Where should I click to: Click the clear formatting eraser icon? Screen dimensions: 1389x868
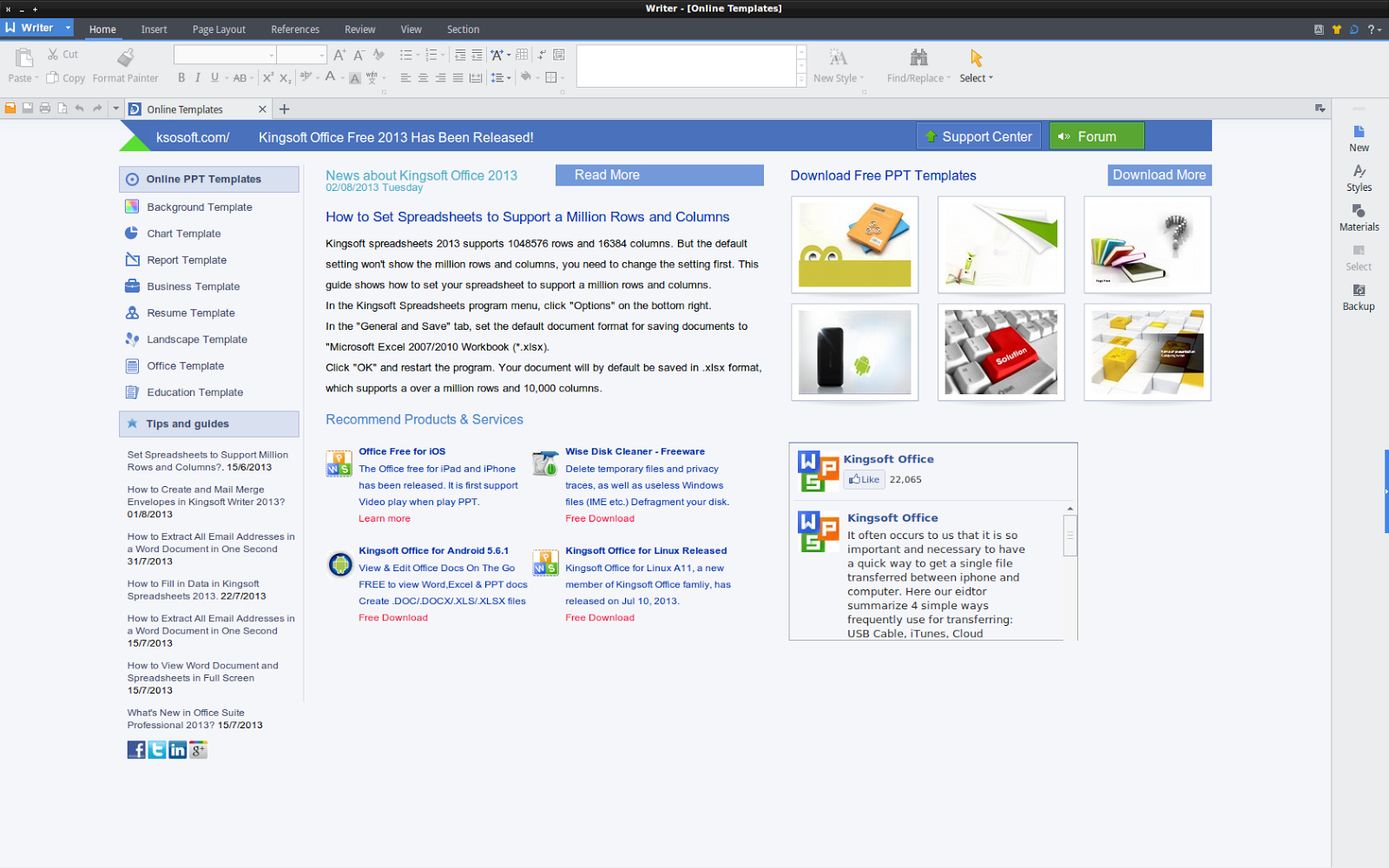click(x=379, y=55)
